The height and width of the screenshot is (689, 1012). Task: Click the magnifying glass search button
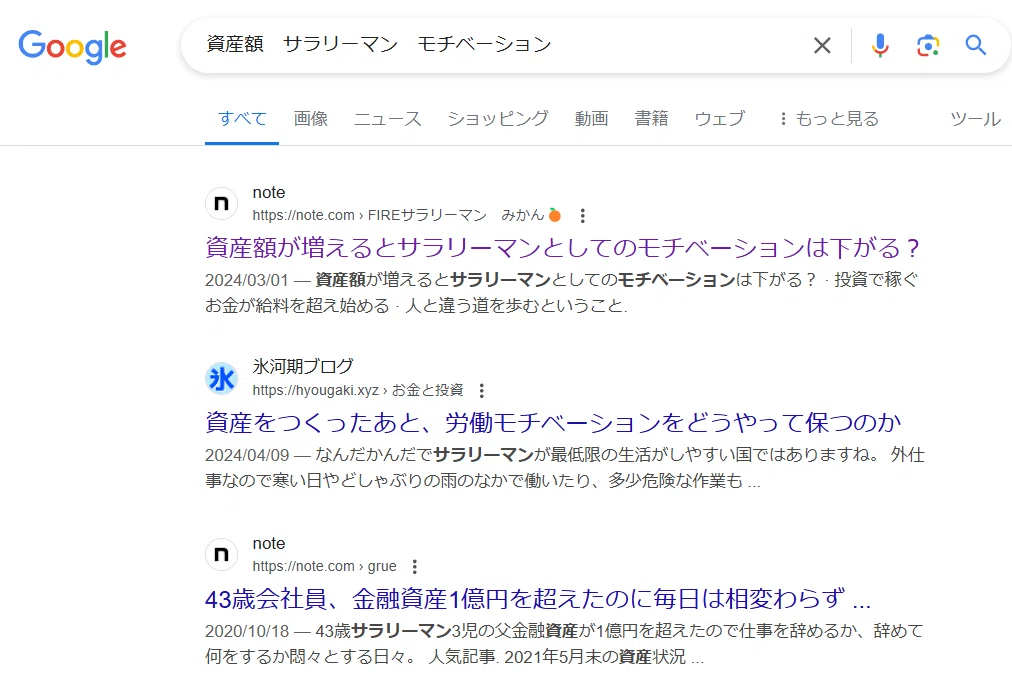click(x=975, y=45)
